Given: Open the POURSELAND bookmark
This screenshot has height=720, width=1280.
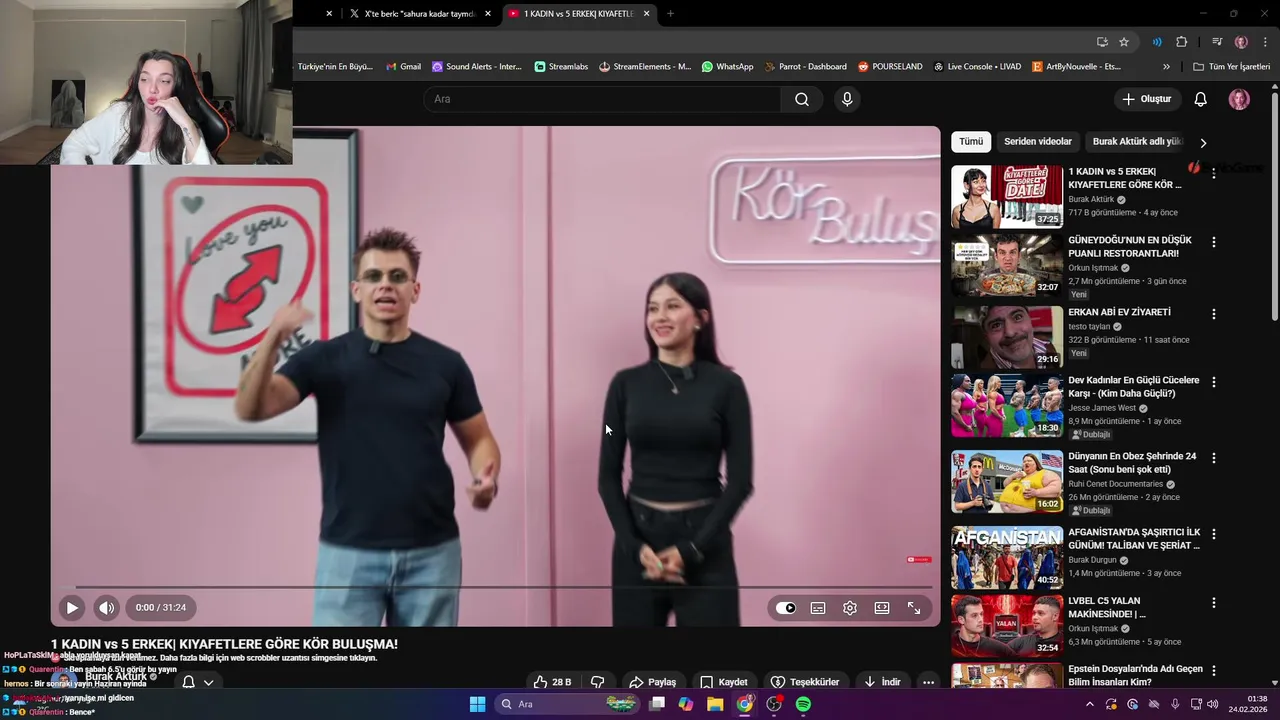Looking at the screenshot, I should pos(890,67).
